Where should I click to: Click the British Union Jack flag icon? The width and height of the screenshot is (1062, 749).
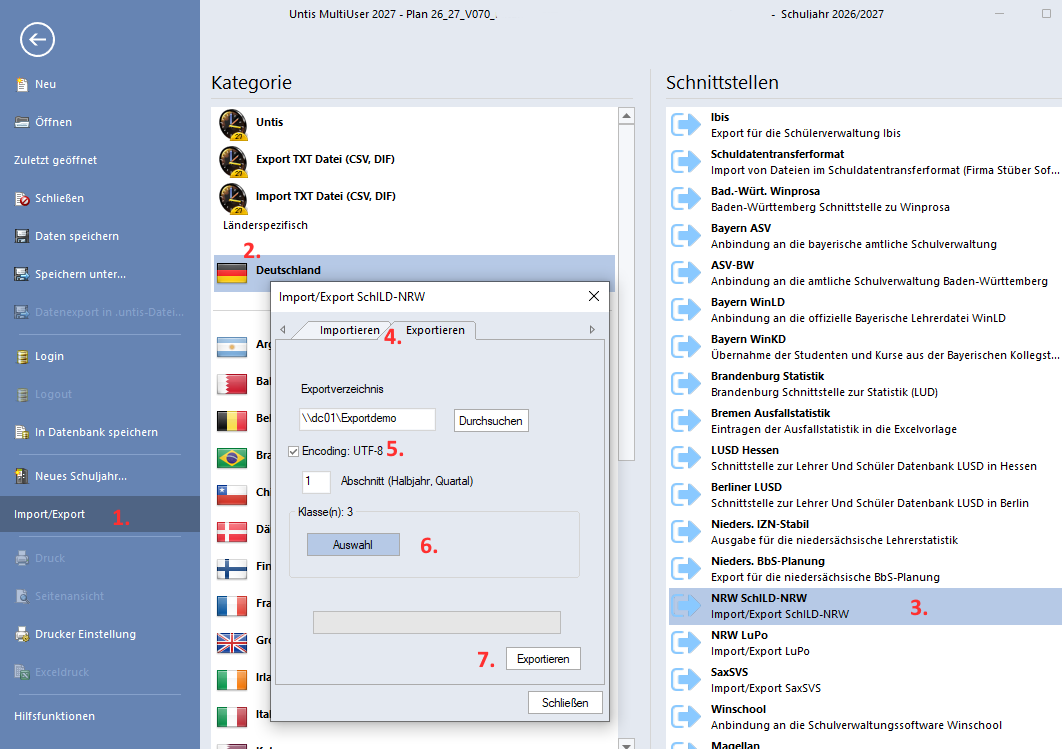coord(232,643)
